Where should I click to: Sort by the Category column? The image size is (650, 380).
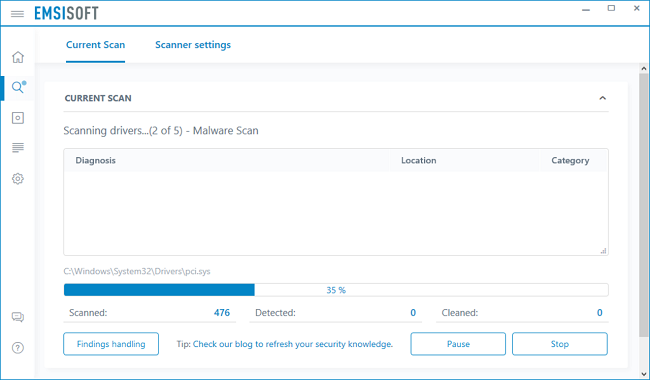(x=570, y=160)
